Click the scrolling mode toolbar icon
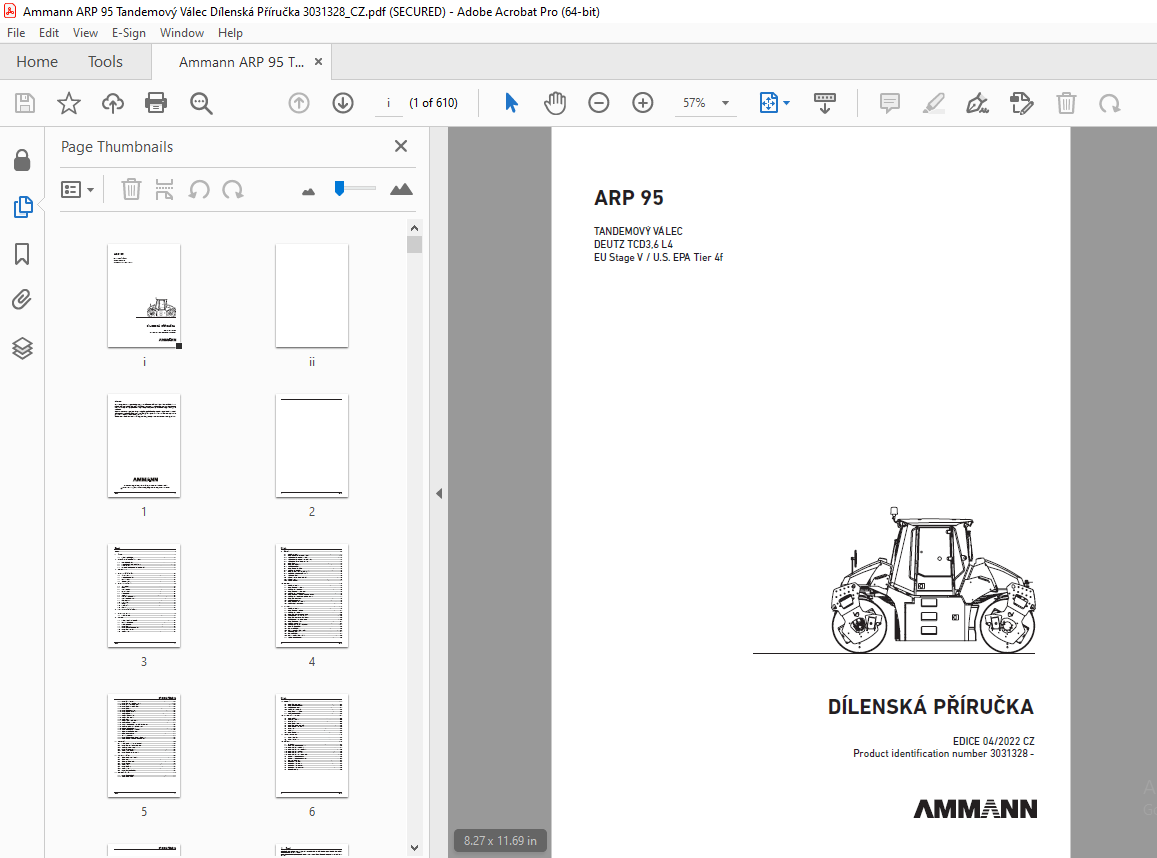 [x=824, y=103]
